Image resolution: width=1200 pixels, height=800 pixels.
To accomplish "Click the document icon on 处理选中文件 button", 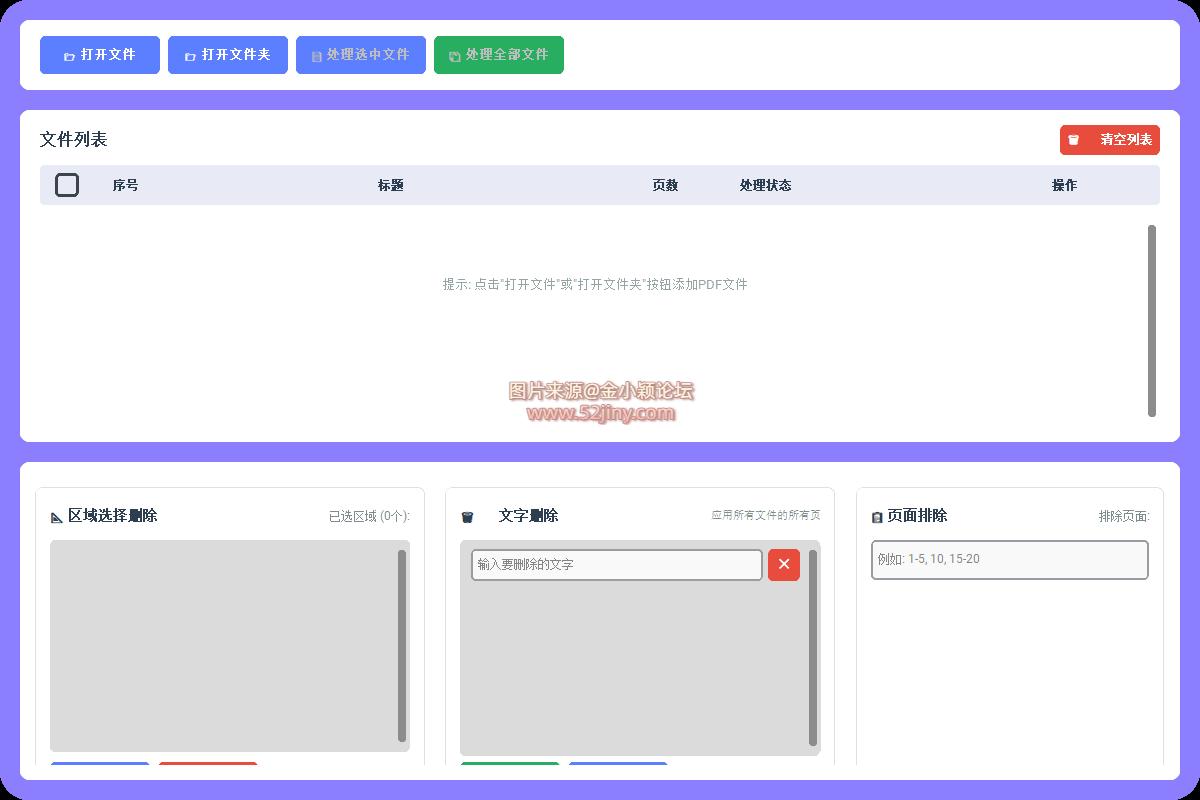I will click(315, 55).
